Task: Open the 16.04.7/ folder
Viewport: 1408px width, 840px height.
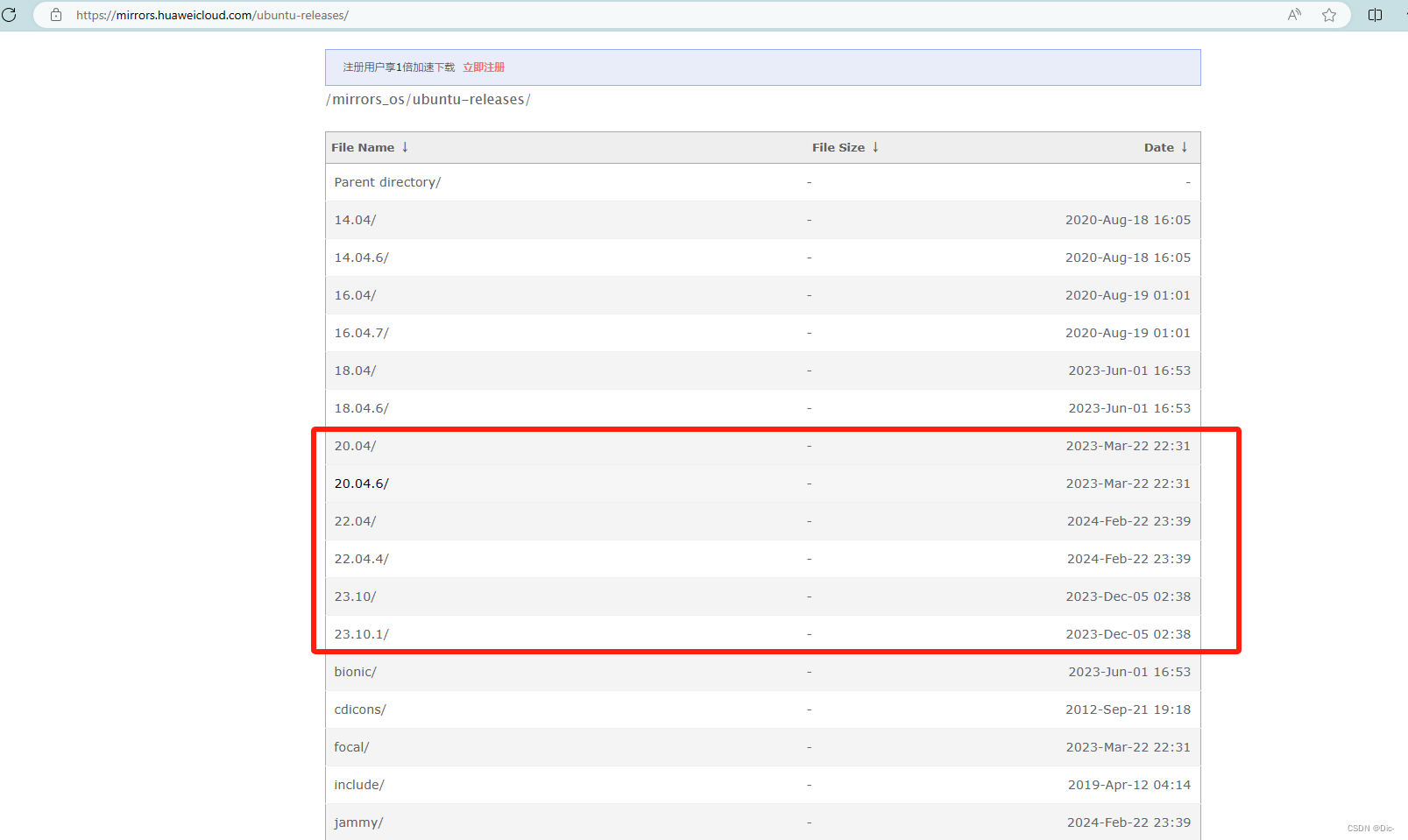Action: (x=361, y=333)
